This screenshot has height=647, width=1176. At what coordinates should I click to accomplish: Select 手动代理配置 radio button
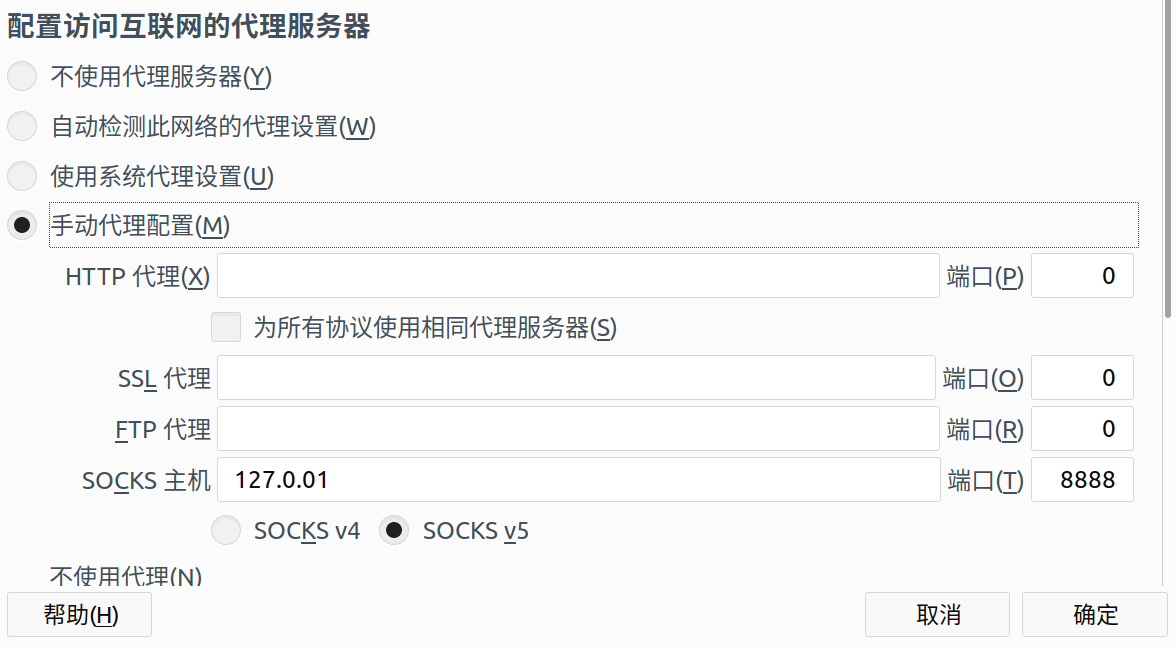[22, 225]
